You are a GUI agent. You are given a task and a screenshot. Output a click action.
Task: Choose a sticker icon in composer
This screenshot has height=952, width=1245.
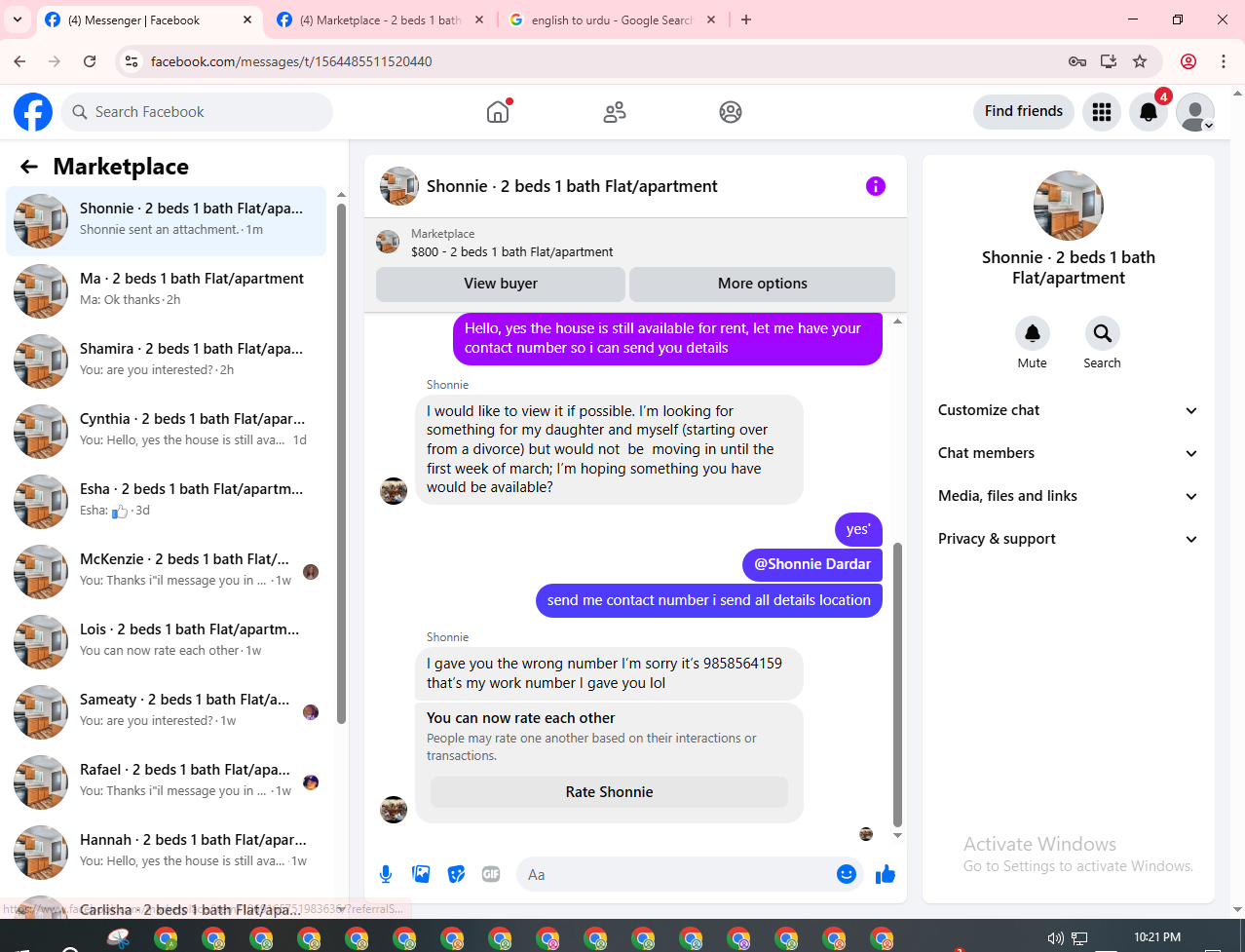[x=456, y=874]
